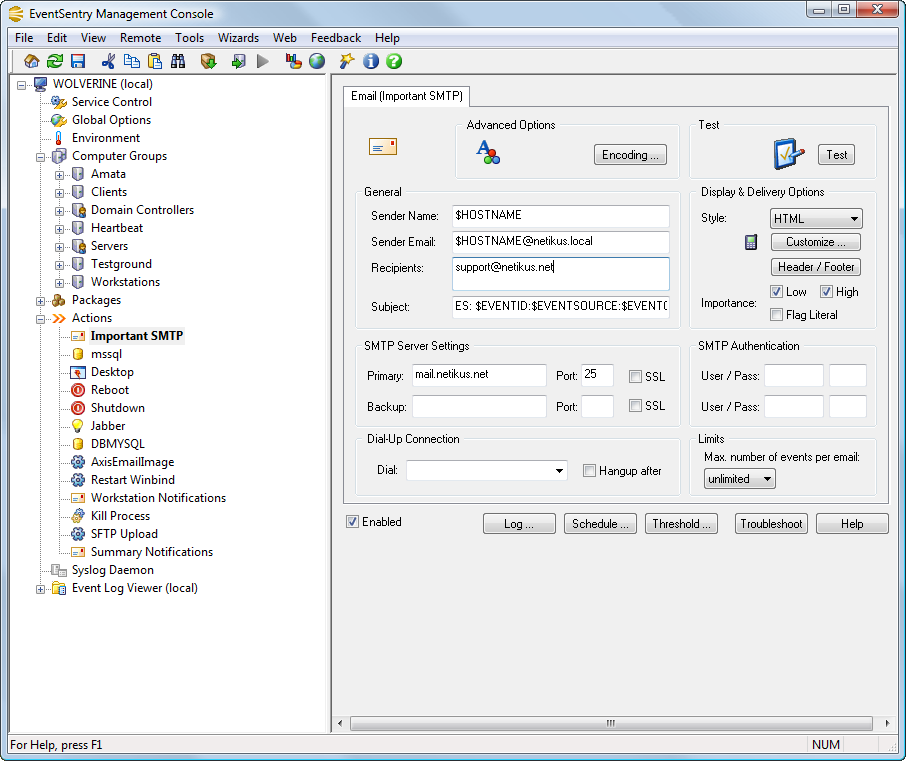Click the Troubleshoot button
This screenshot has height=761, width=906.
[x=771, y=524]
